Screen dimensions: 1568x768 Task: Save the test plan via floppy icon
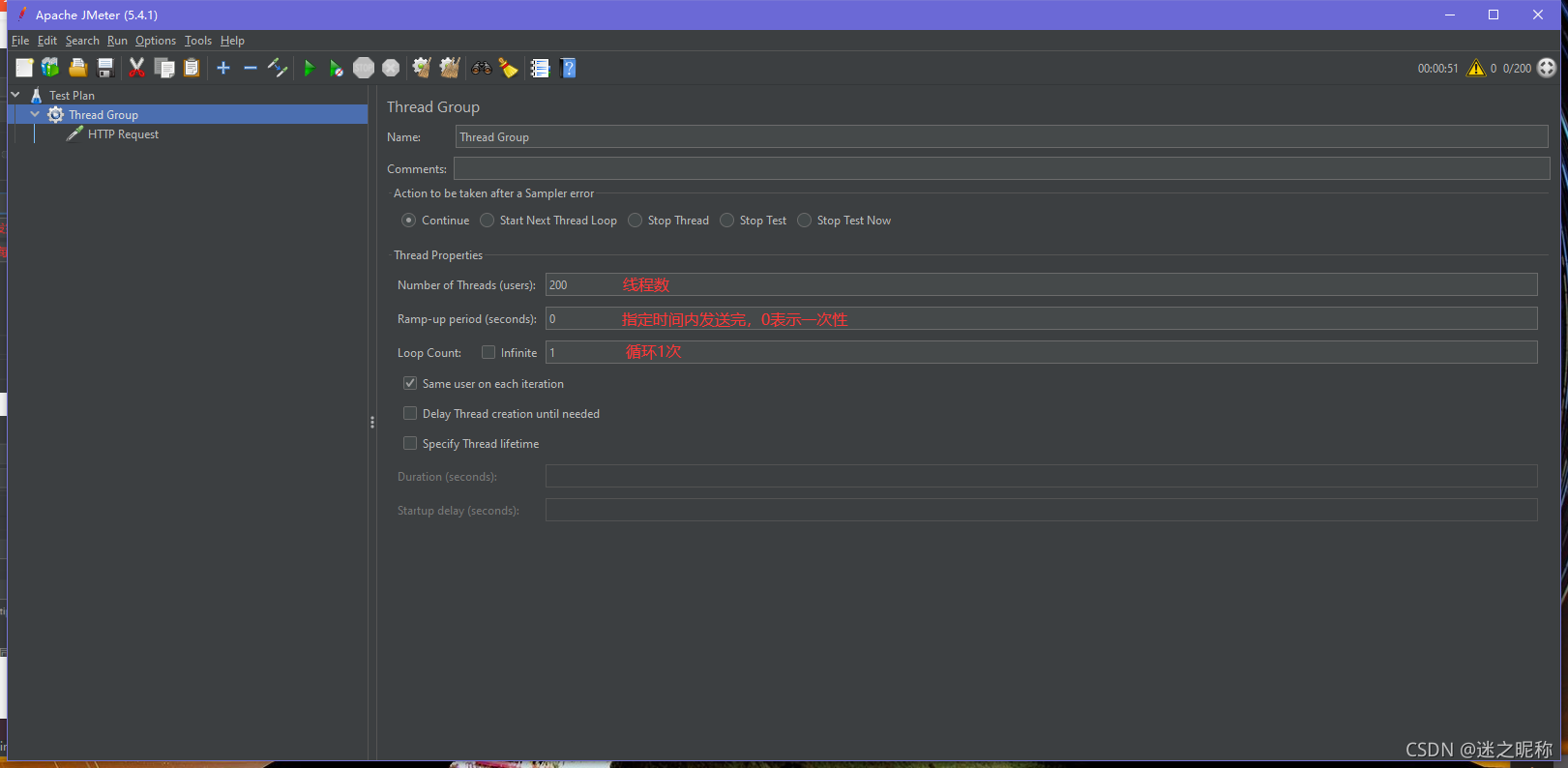click(x=105, y=68)
